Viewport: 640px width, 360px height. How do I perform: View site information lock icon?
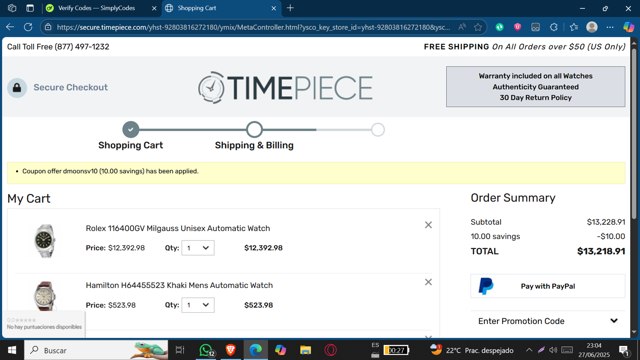(x=48, y=27)
